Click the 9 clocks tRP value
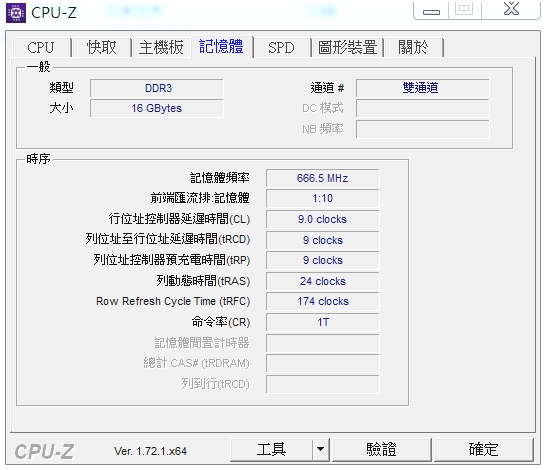Screen dimensions: 547x470 point(323,261)
